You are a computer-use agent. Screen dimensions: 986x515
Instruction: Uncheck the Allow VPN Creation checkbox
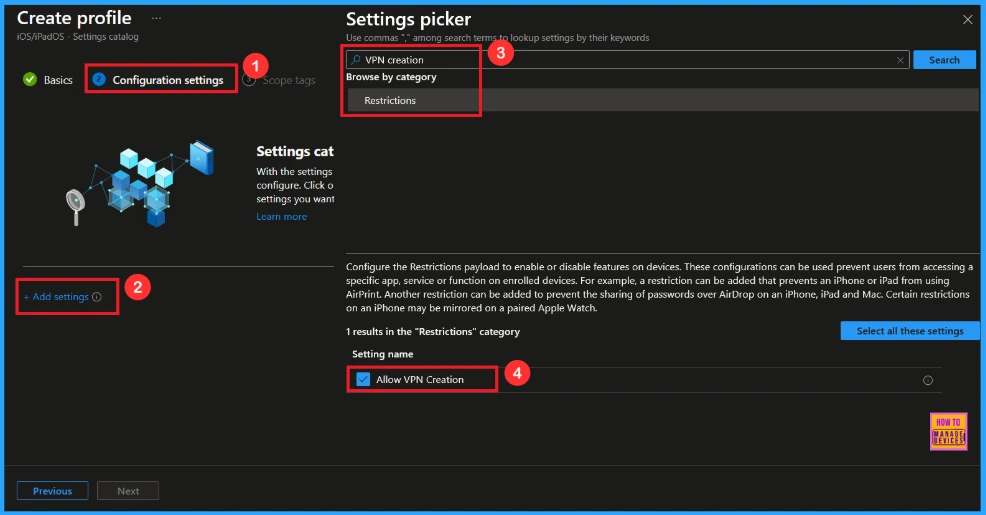[363, 379]
